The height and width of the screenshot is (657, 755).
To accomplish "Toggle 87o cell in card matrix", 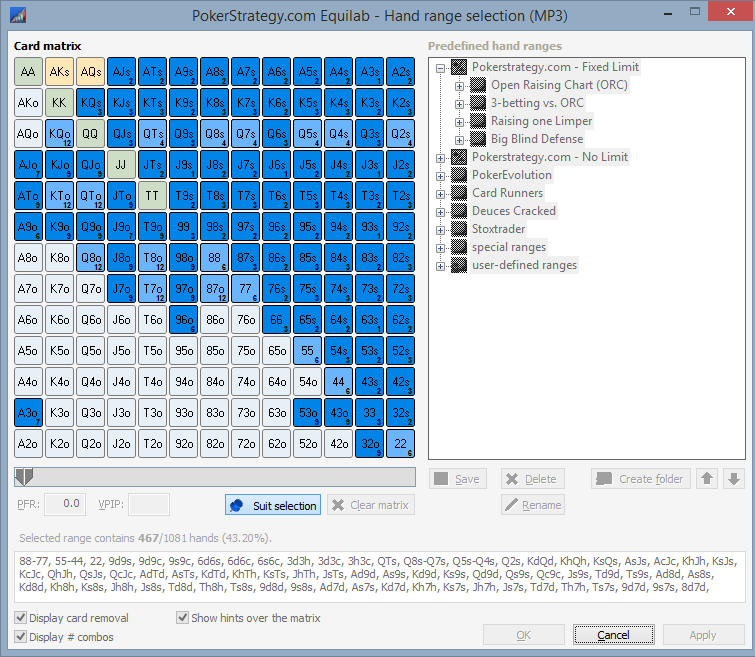I will click(215, 289).
